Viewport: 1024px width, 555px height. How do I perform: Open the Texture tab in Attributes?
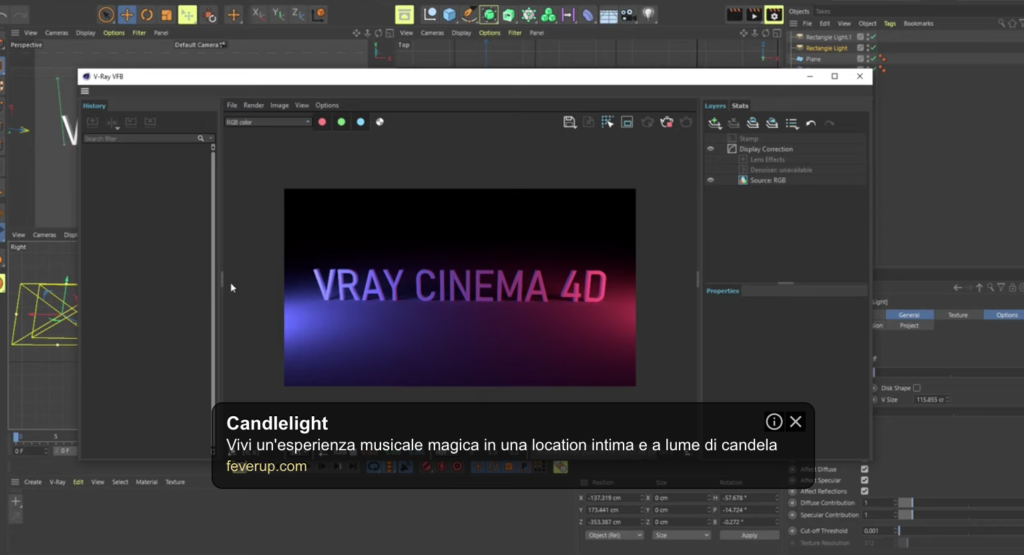point(957,315)
